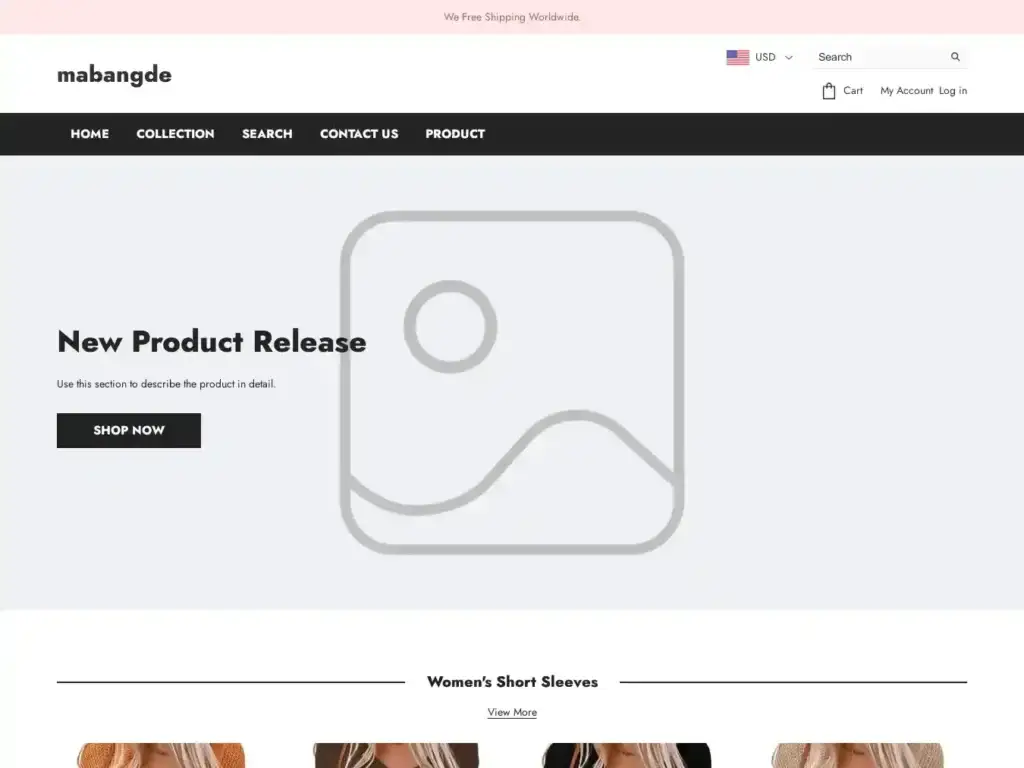Focus the Search input field
Image resolution: width=1024 pixels, height=768 pixels.
(x=882, y=57)
